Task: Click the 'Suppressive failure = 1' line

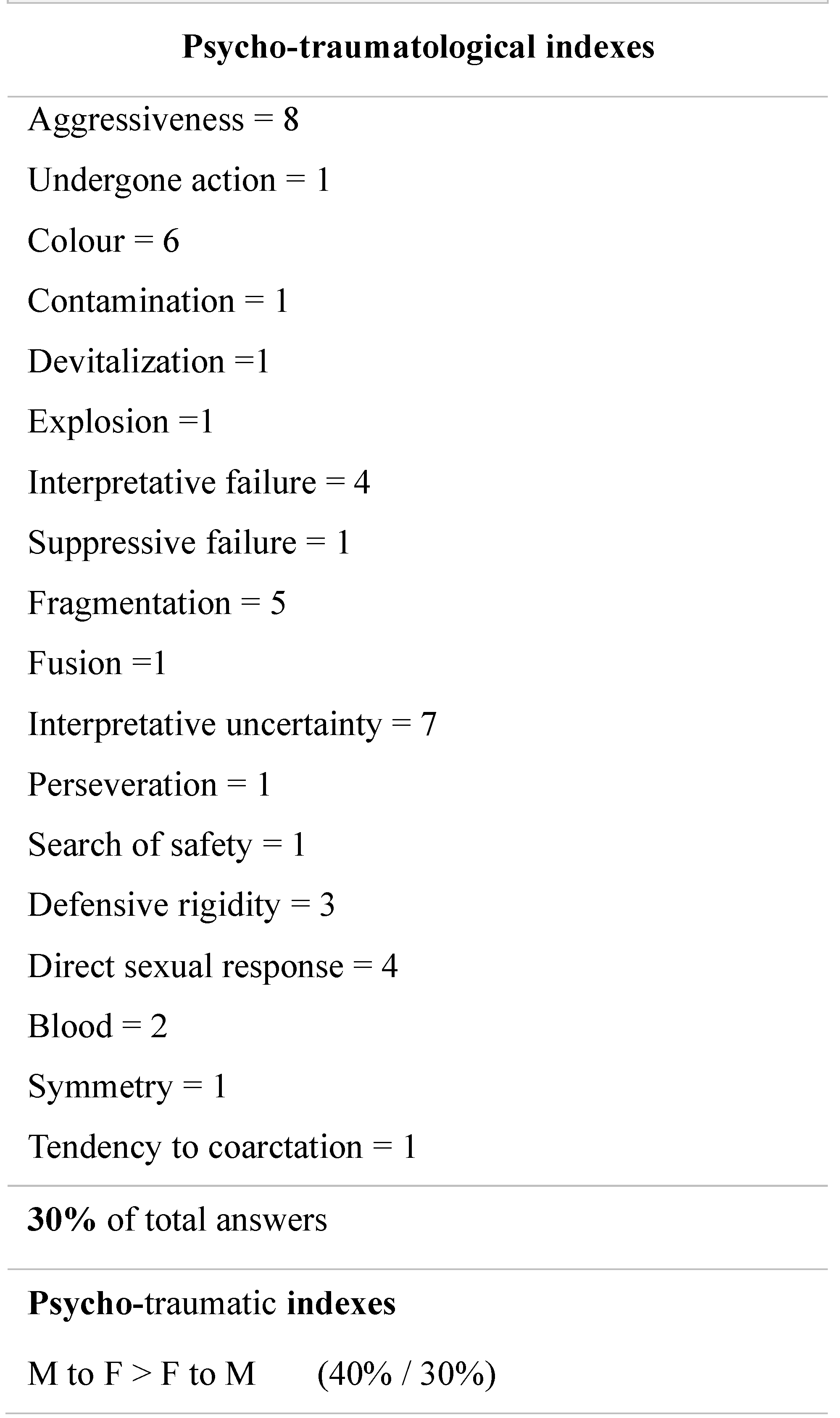Action: pyautogui.click(x=189, y=542)
